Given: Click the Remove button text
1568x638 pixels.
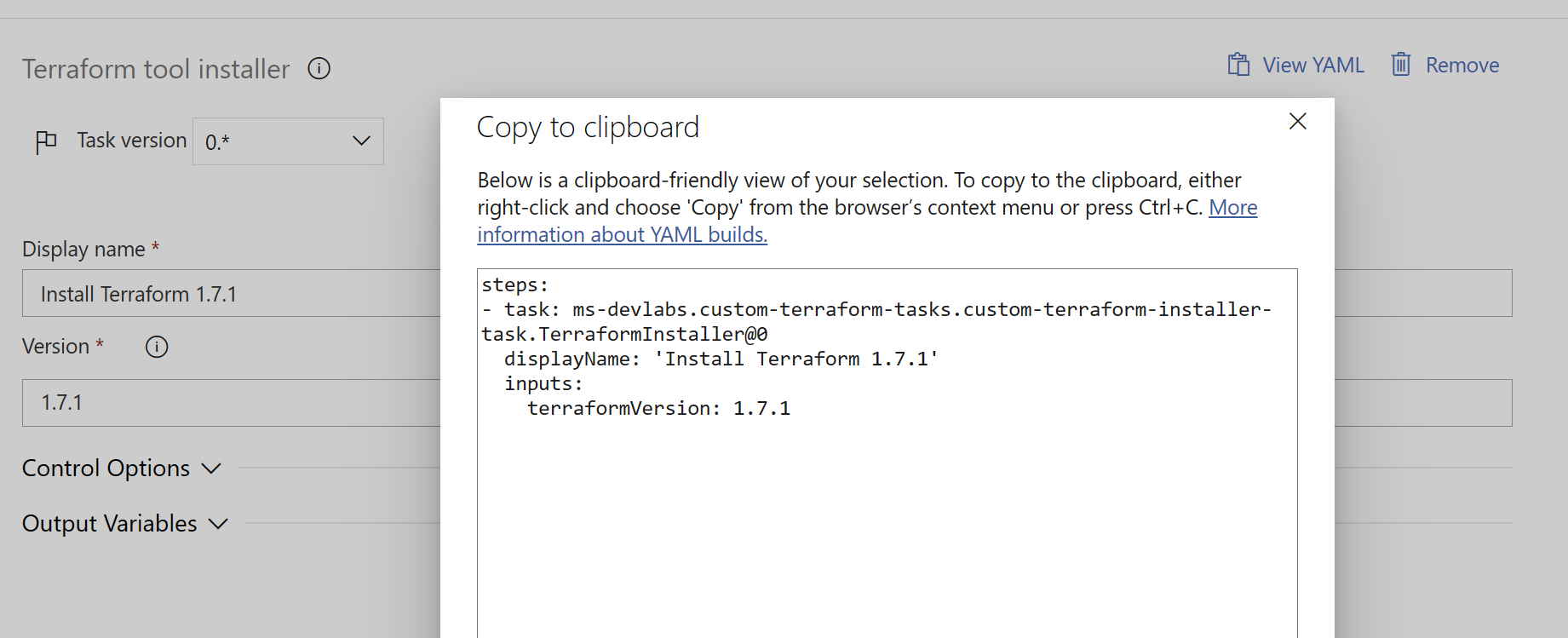Looking at the screenshot, I should tap(1462, 65).
